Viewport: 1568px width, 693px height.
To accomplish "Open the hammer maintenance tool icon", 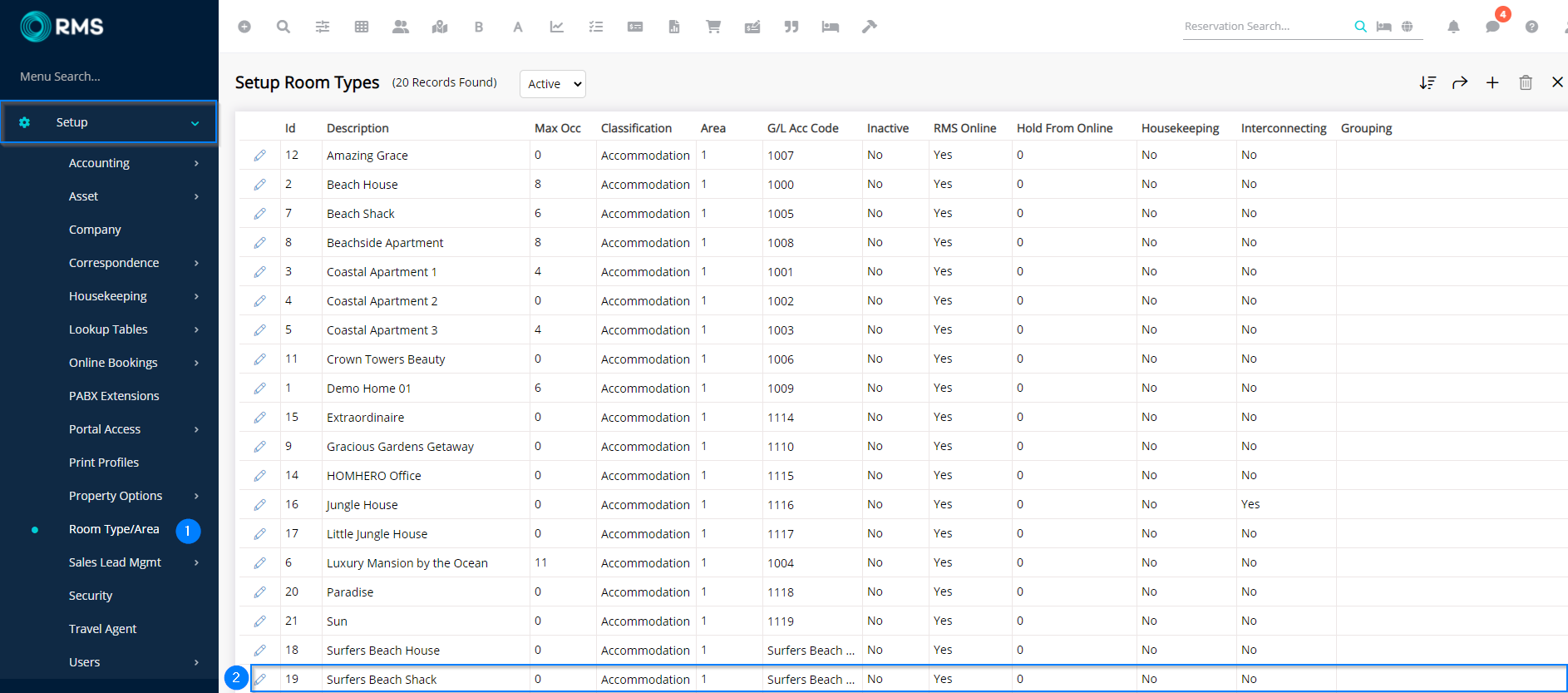I will (x=869, y=27).
